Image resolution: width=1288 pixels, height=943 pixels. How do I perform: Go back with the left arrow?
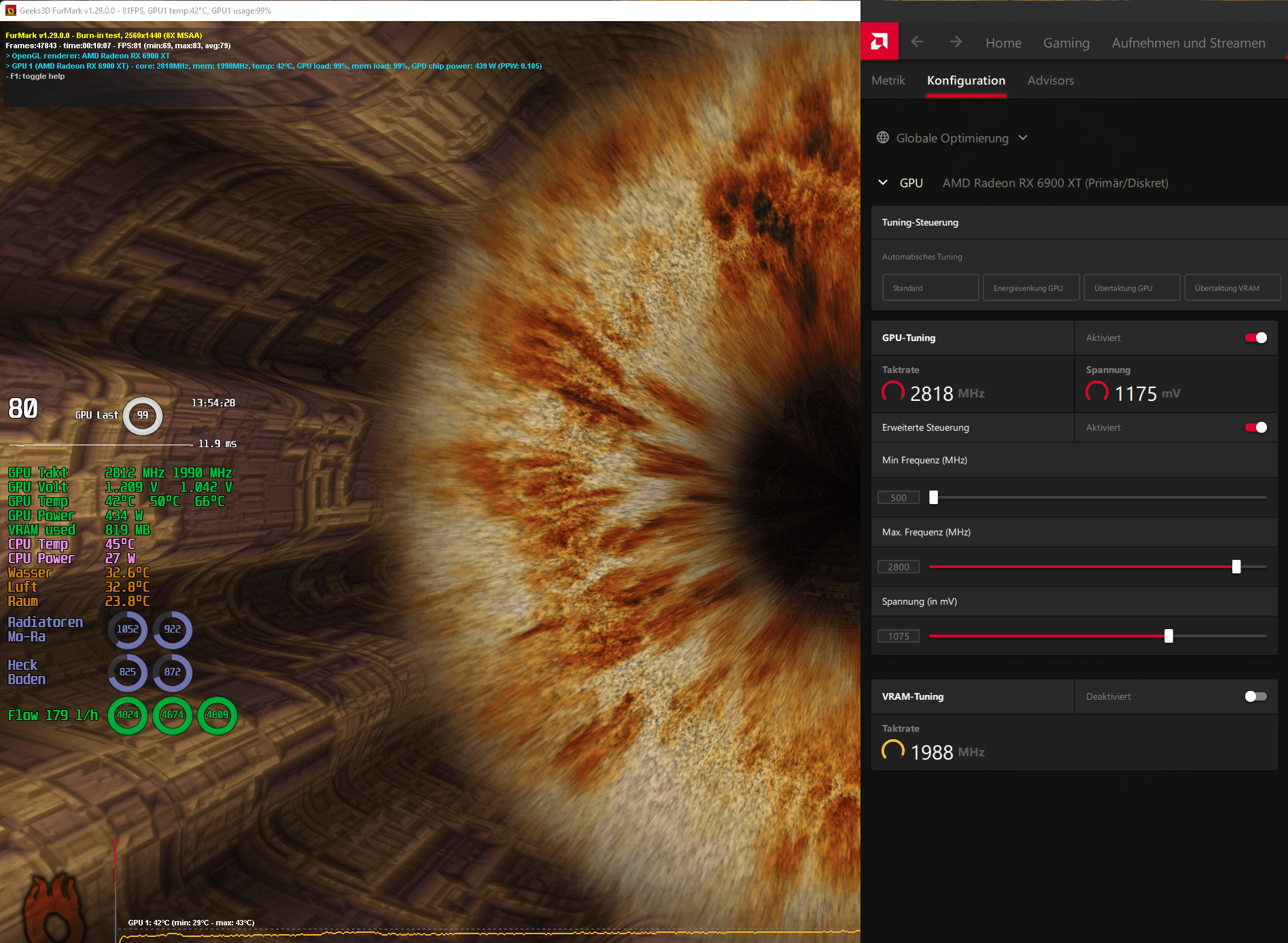coord(917,42)
